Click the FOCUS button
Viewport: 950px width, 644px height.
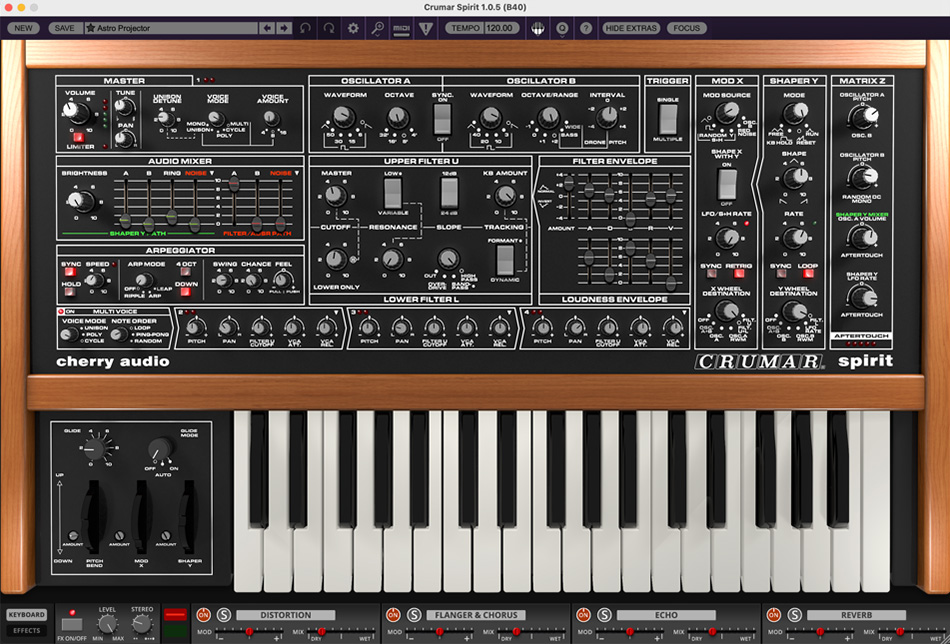tap(686, 28)
